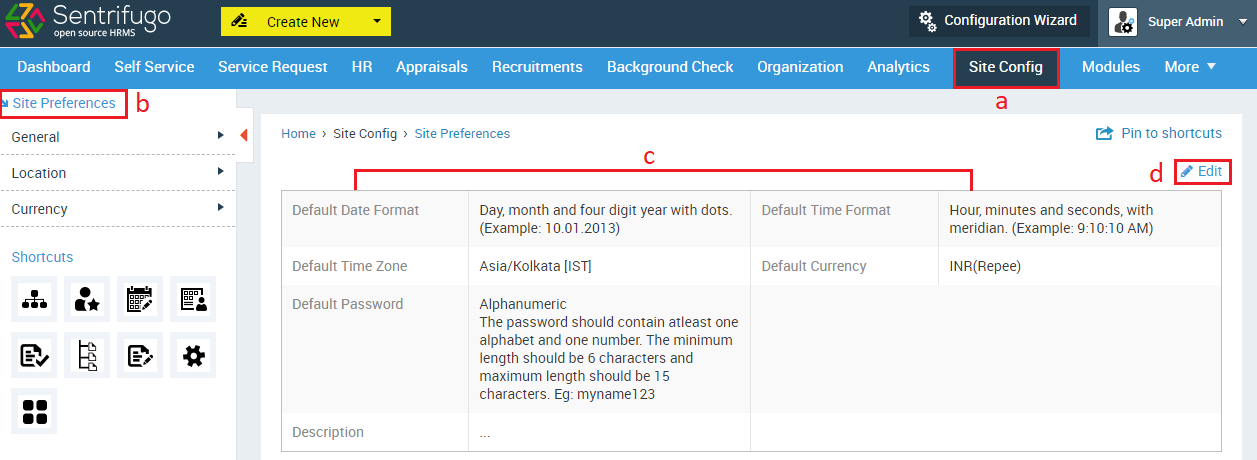Expand the Location sidebar section
Screen dimensions: 1257x460
pos(118,173)
